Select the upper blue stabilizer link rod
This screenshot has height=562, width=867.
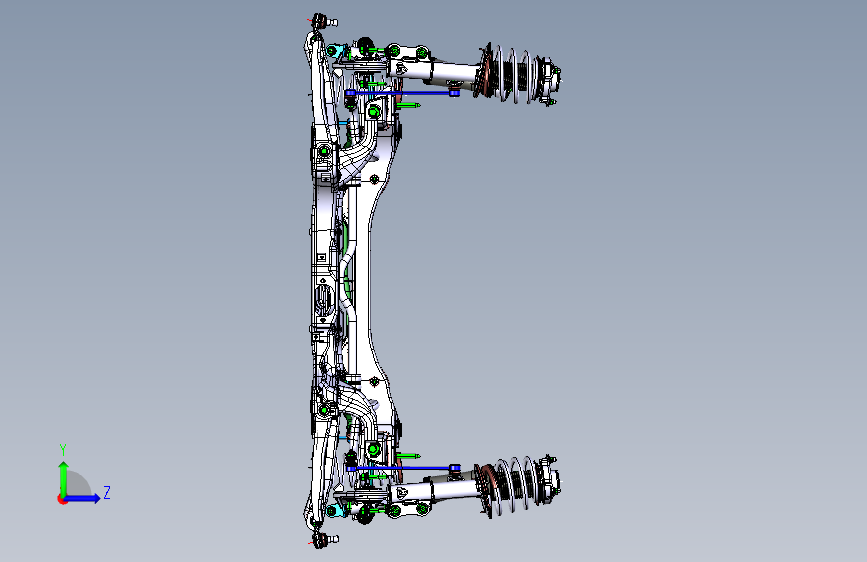[x=402, y=93]
